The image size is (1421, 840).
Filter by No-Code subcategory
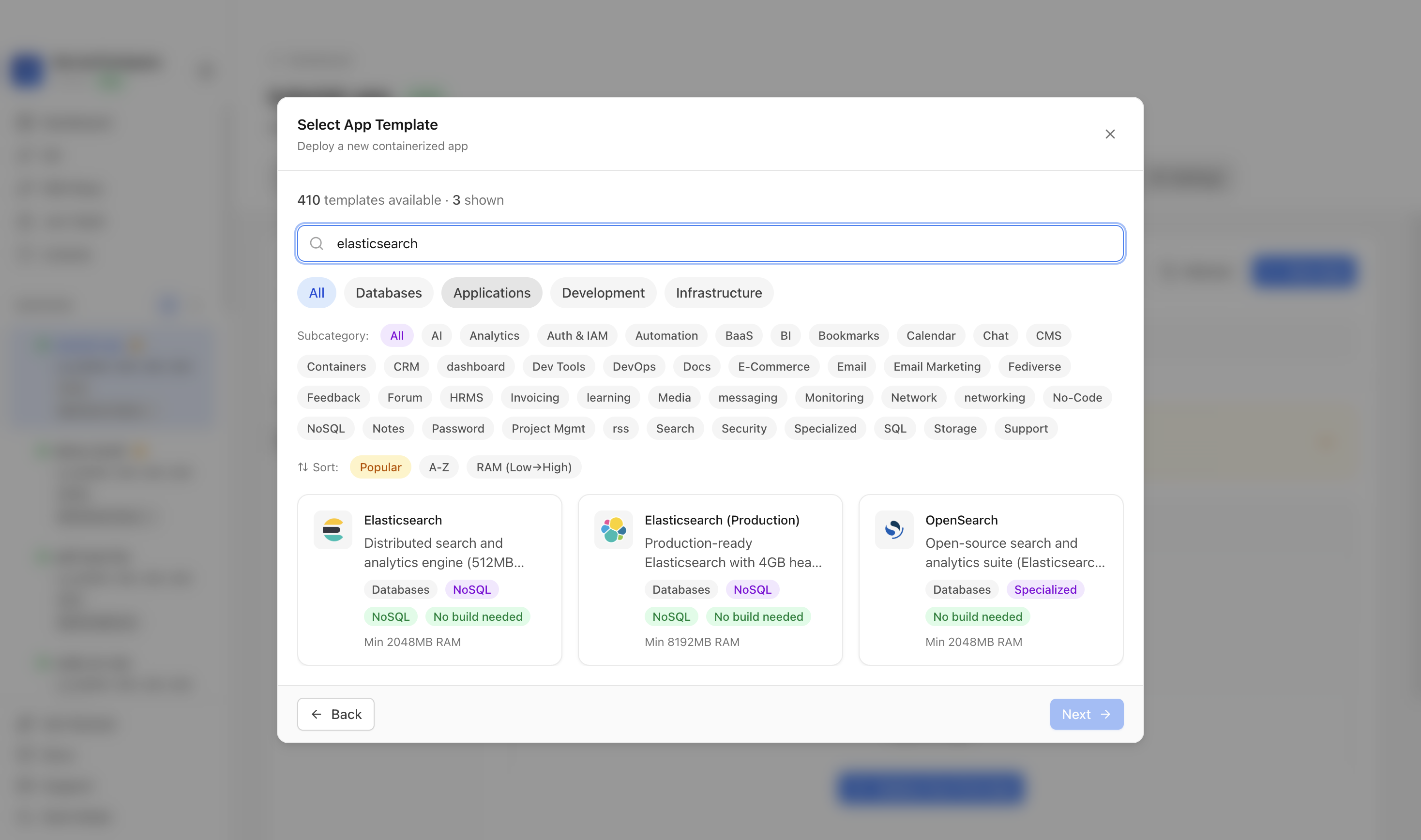coord(1077,397)
